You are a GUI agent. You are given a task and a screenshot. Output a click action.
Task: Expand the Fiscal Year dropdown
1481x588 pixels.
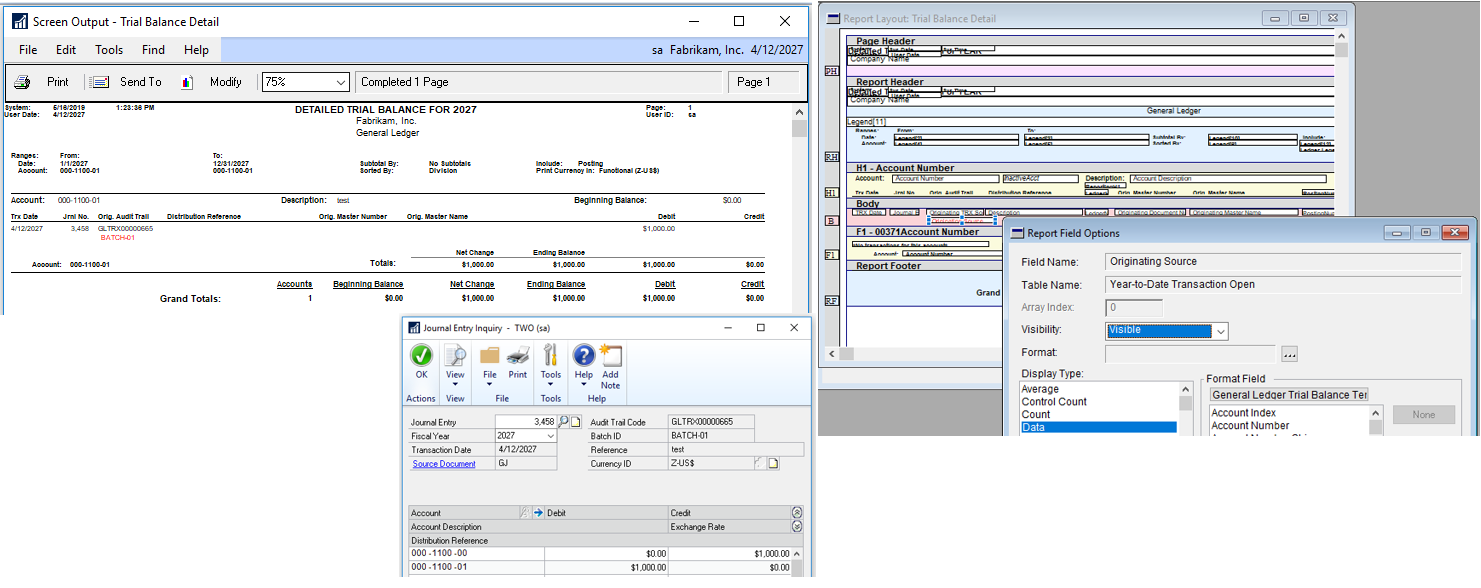[551, 436]
